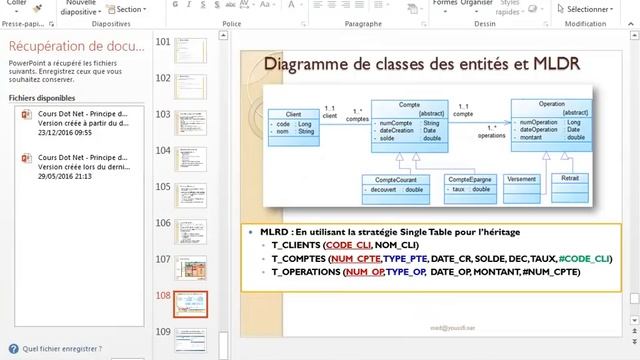The image size is (640, 360).
Task: Justify the paragraph text
Action: coord(360,4)
